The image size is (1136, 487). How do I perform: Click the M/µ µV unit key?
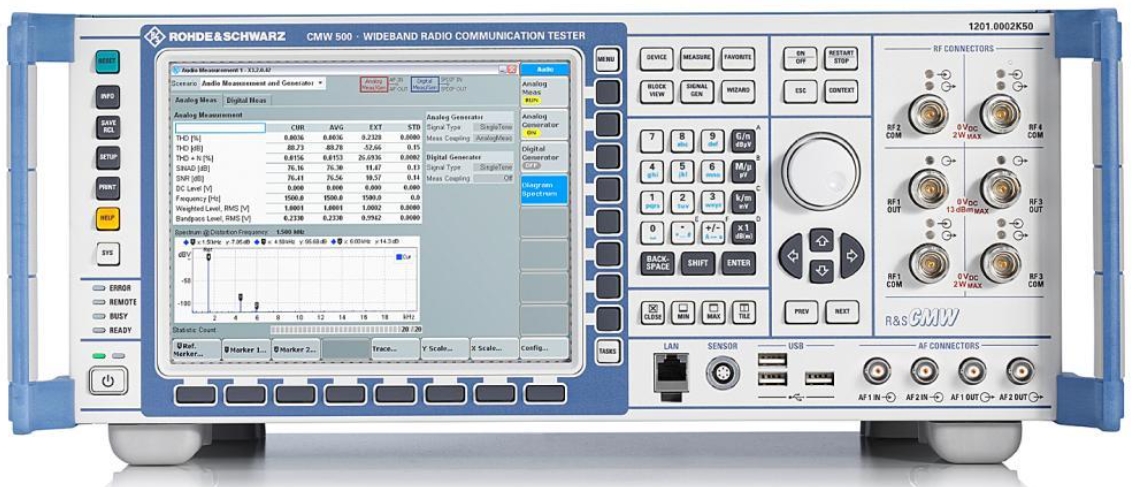(743, 171)
